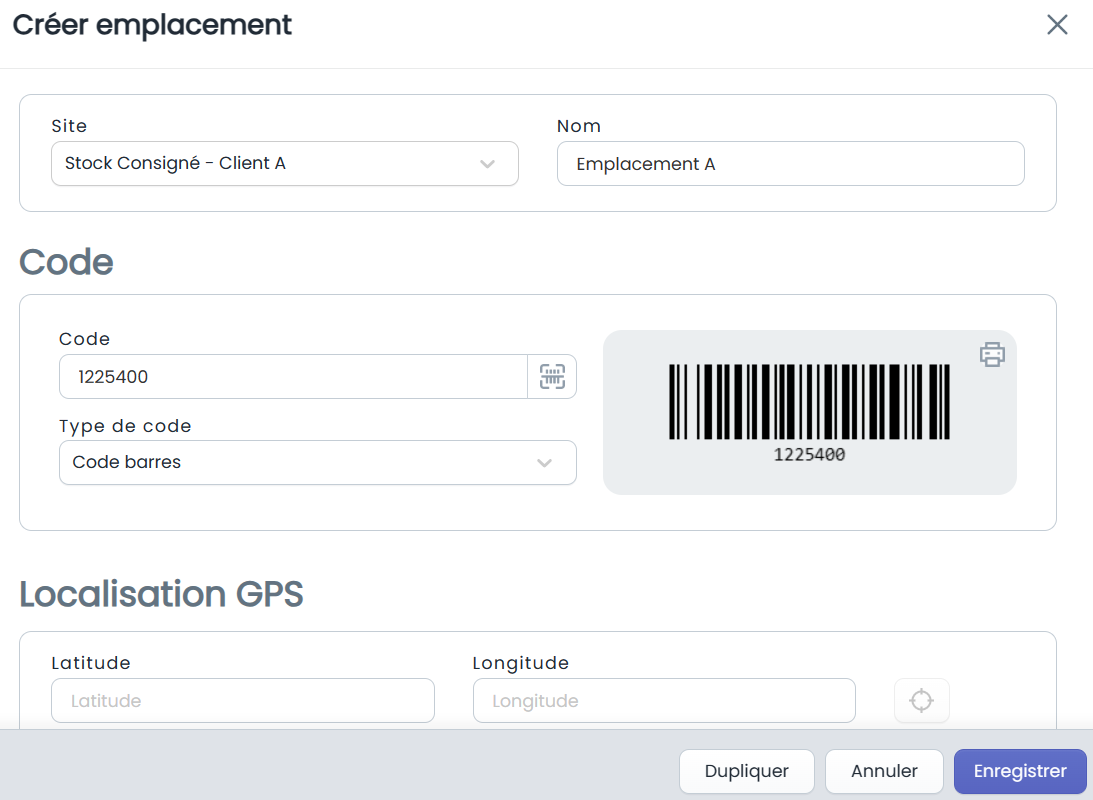Click the Latitude input field
1093x800 pixels.
pos(243,700)
